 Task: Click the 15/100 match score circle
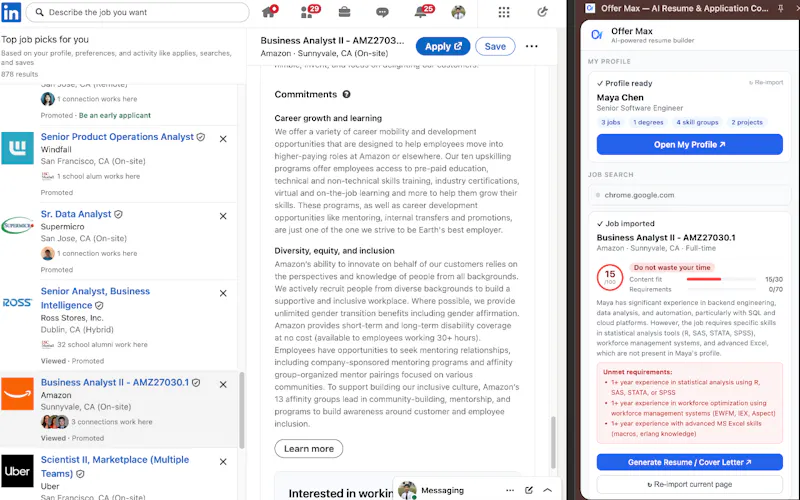click(610, 278)
